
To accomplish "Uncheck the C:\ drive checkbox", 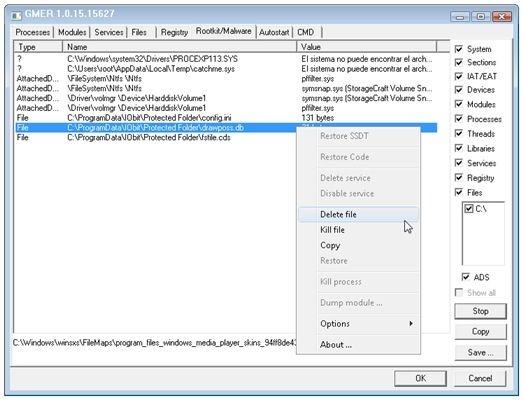I will (x=469, y=209).
